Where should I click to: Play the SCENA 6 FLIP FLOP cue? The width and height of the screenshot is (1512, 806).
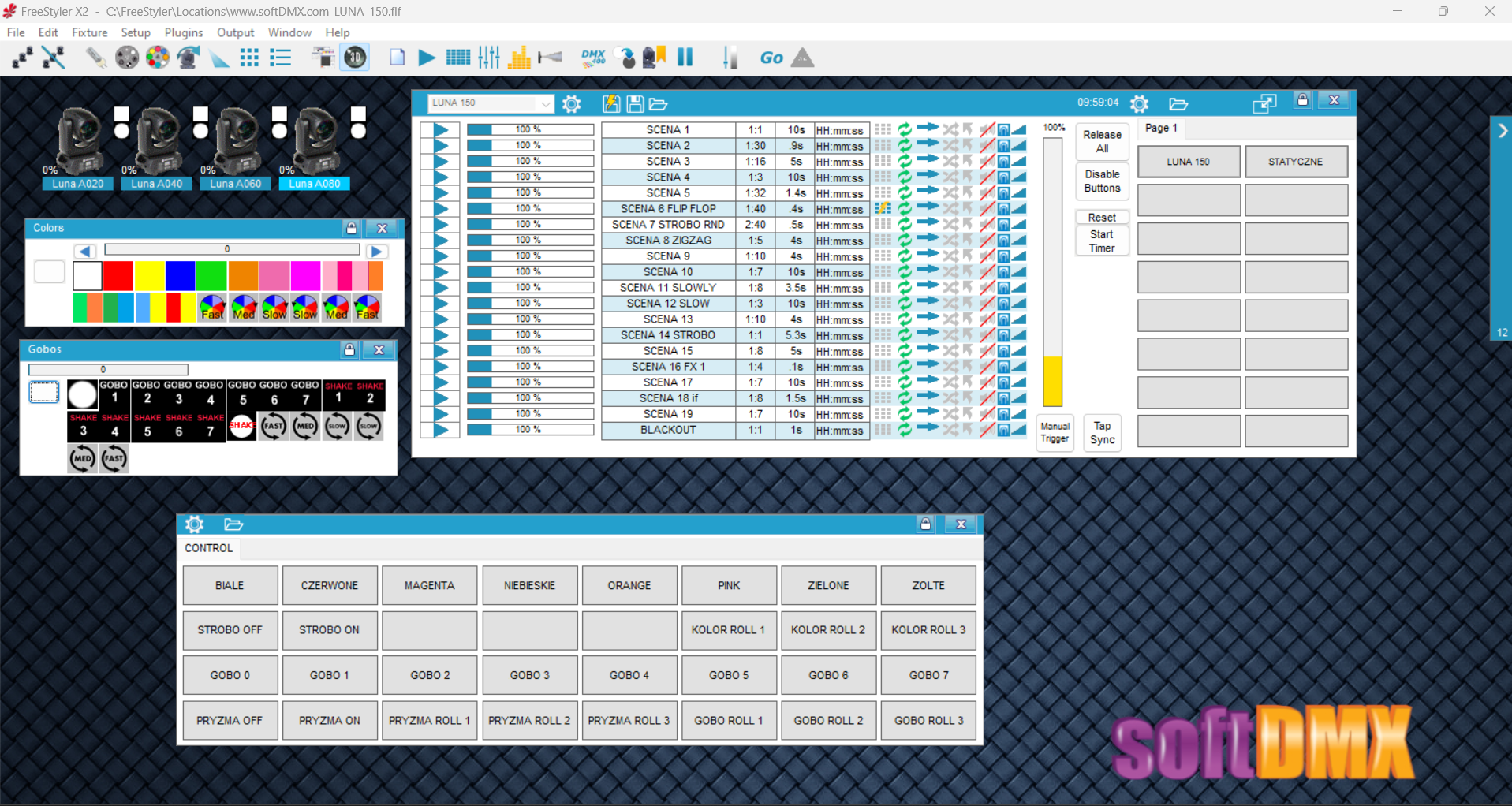coord(441,209)
